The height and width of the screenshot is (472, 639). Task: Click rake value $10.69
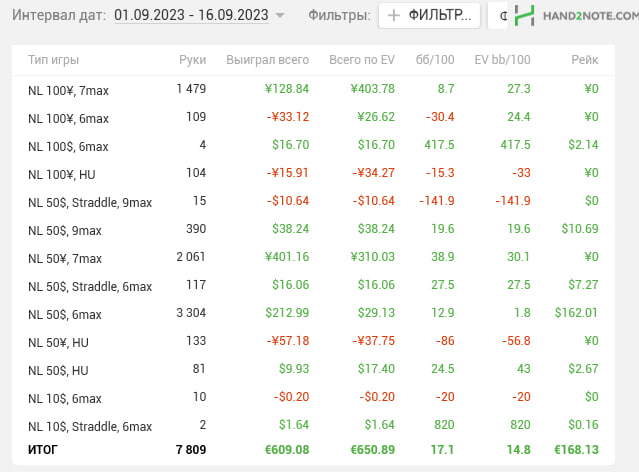point(580,229)
